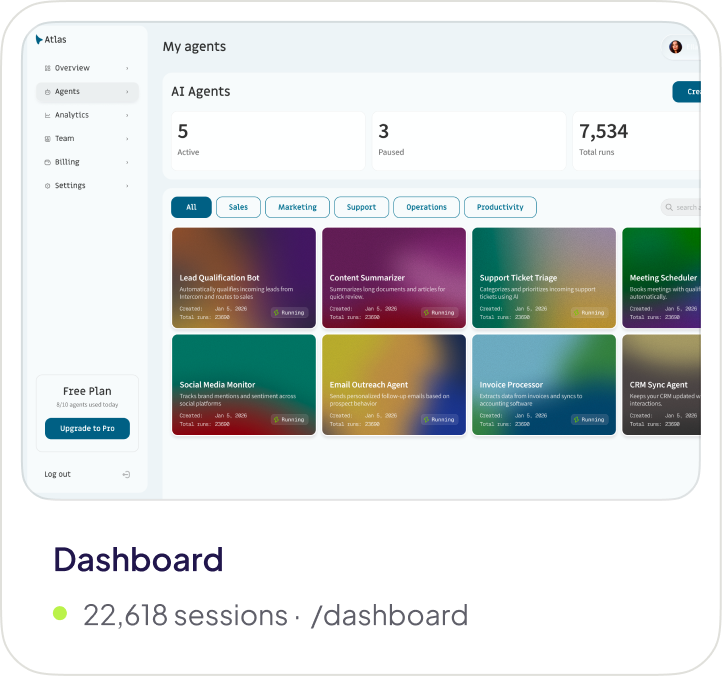Click the search agents input field
Viewport: 722px width, 676px height.
(x=684, y=207)
